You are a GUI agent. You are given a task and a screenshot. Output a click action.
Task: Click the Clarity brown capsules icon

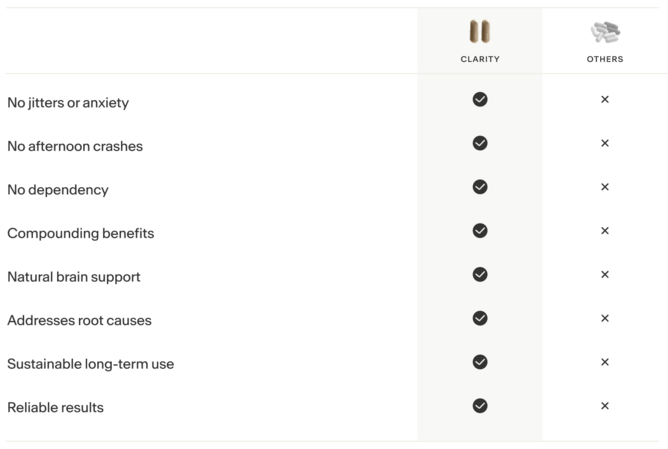click(x=480, y=33)
